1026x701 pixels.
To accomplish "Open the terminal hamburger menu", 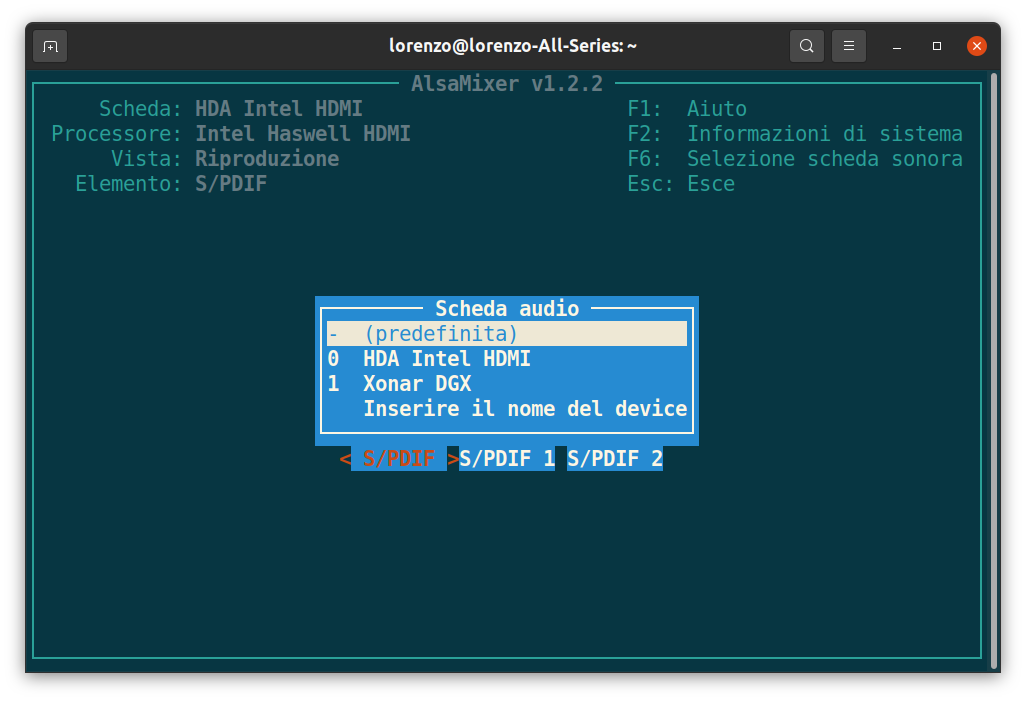I will coord(849,46).
